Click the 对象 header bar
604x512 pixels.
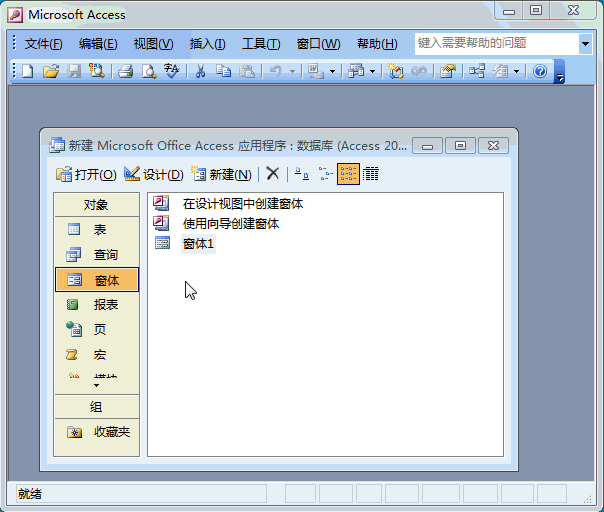coord(96,205)
